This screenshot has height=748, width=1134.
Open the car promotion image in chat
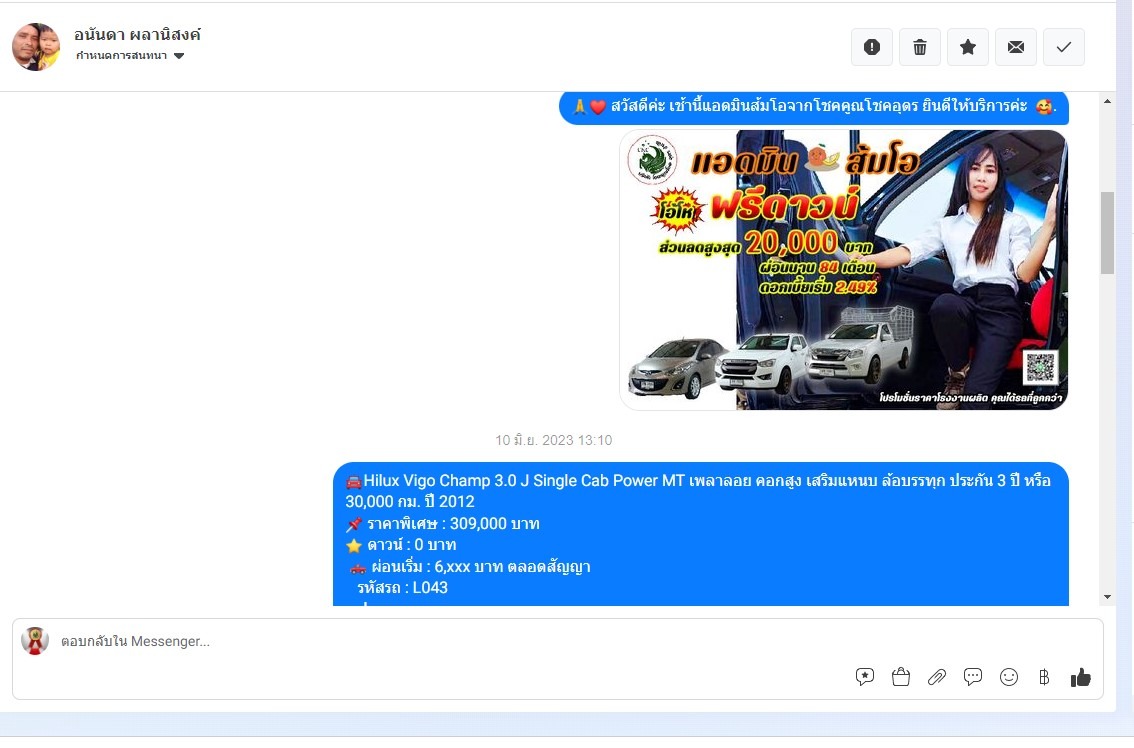(x=843, y=270)
